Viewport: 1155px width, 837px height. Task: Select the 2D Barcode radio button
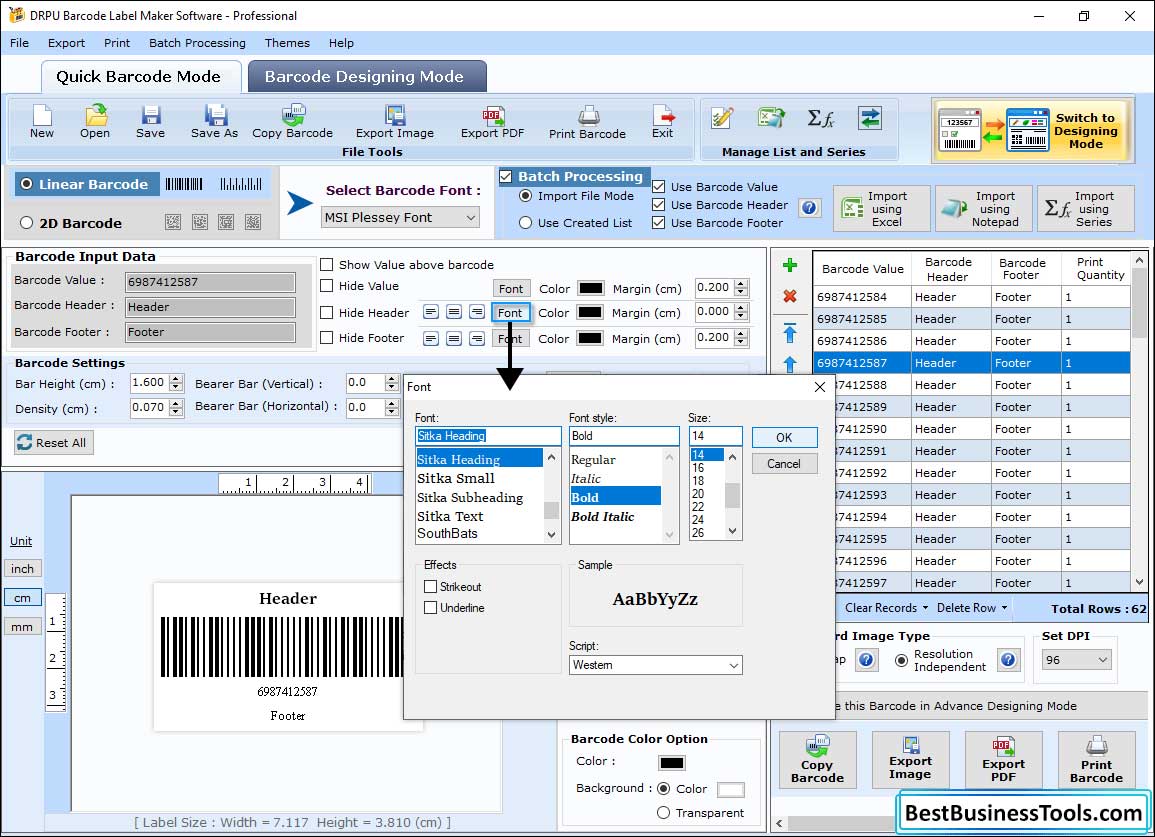point(27,223)
